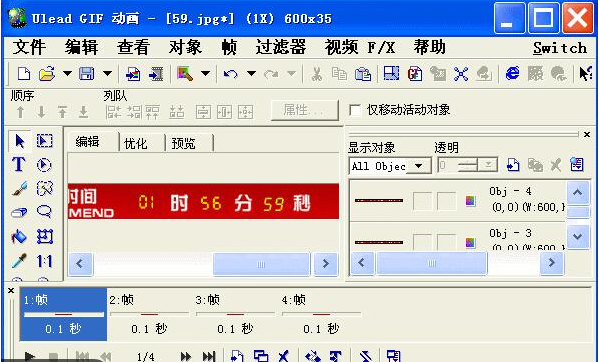Click the canvas horizontal scrollbar thumb
Viewport: 600px width, 362px height.
(261, 264)
